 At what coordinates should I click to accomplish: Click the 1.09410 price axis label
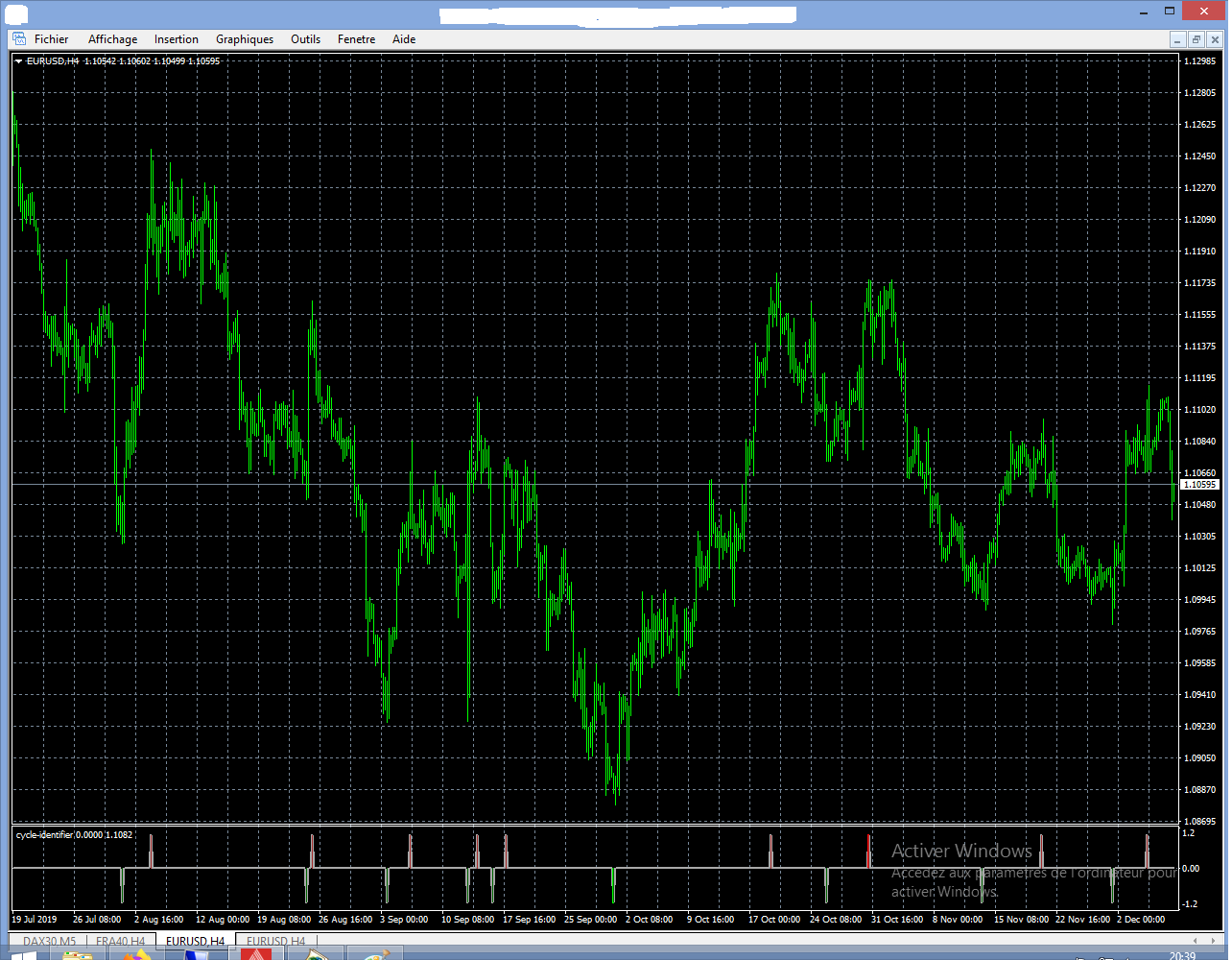pyautogui.click(x=1199, y=695)
